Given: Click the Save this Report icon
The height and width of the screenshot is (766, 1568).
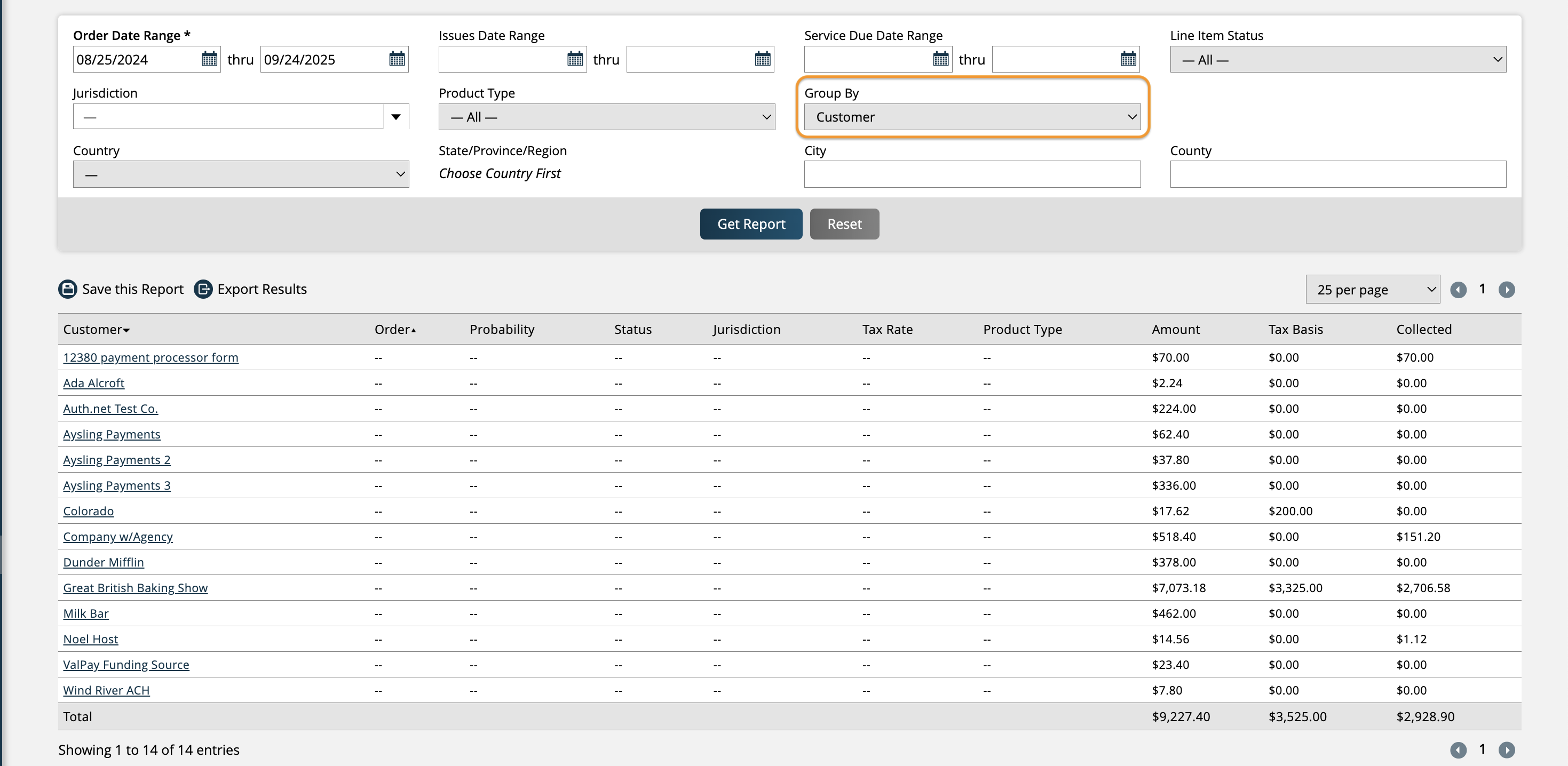Looking at the screenshot, I should (x=68, y=289).
